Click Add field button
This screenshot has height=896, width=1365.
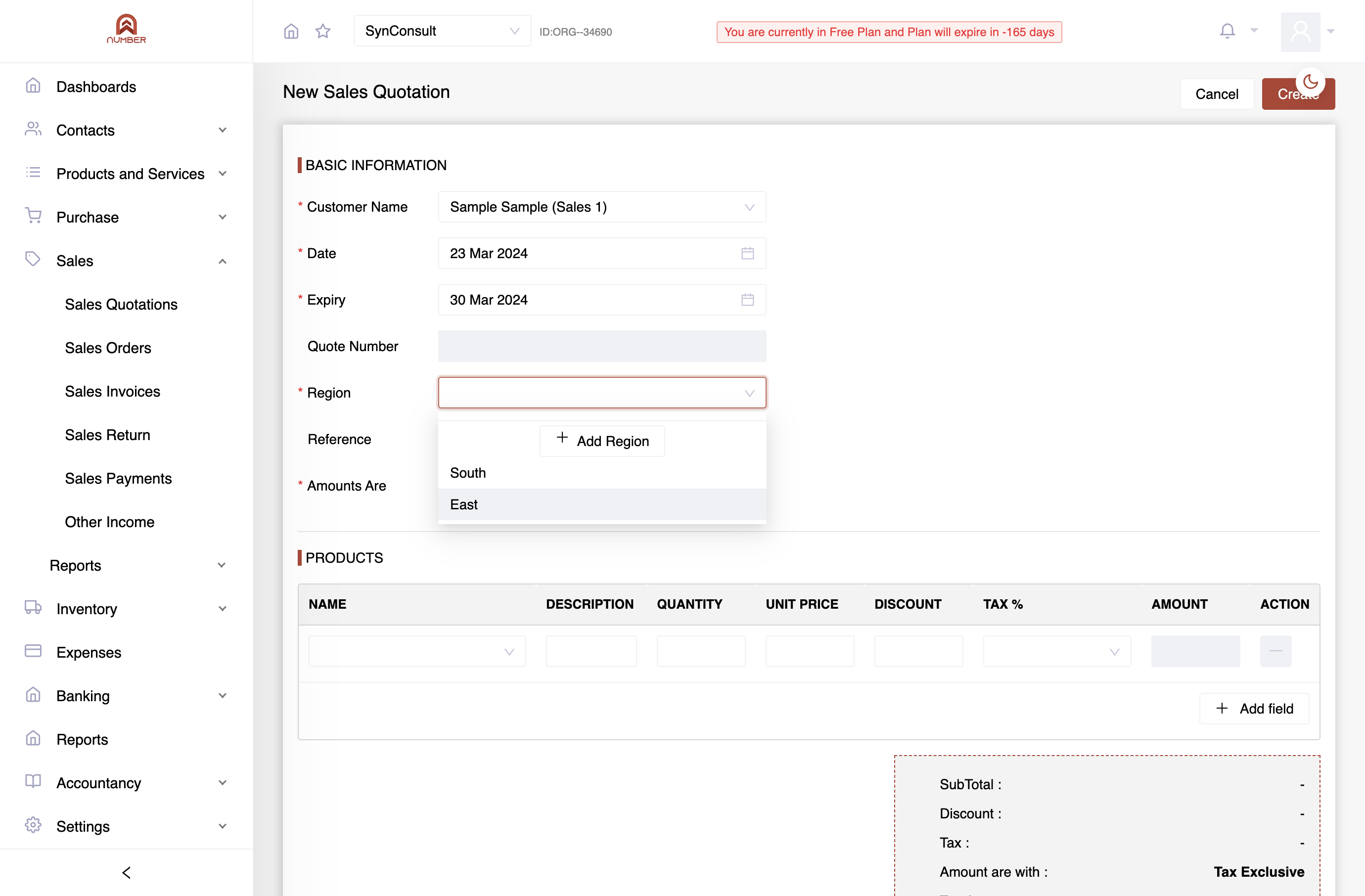point(1254,709)
